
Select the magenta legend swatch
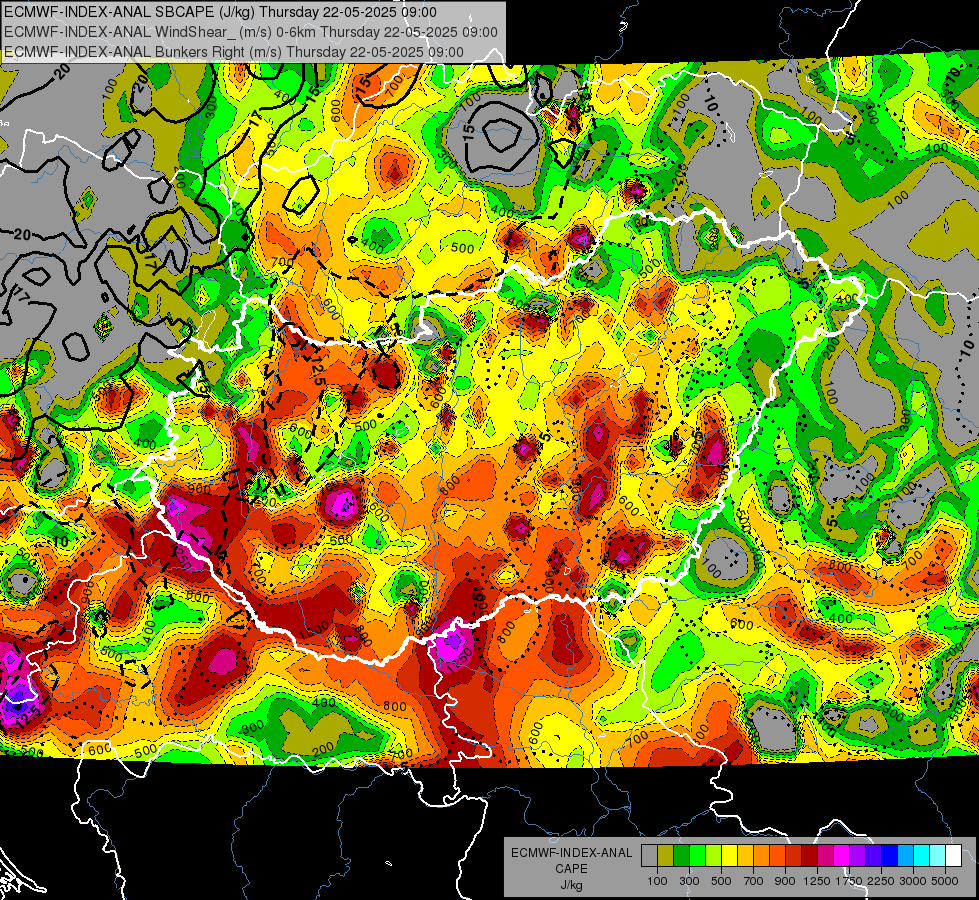[x=842, y=856]
